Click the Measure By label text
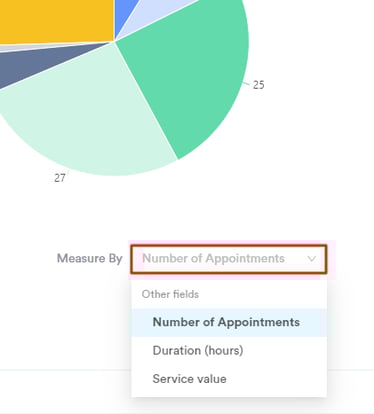This screenshot has height=414, width=374. point(89,259)
